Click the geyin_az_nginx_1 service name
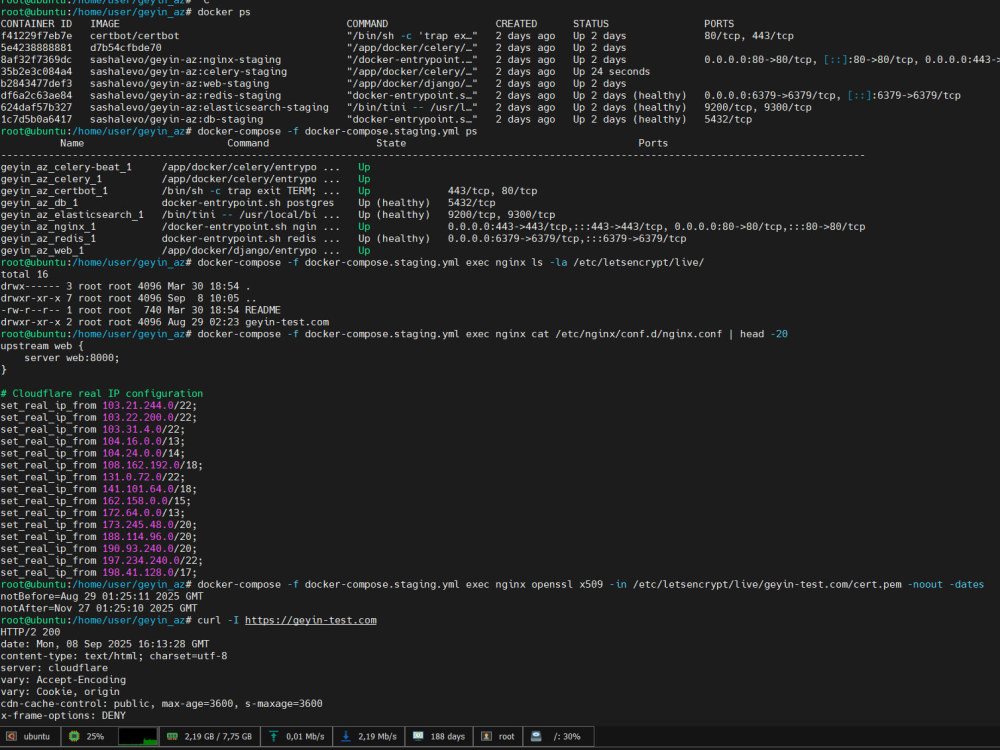The image size is (1000, 750). tap(48, 226)
